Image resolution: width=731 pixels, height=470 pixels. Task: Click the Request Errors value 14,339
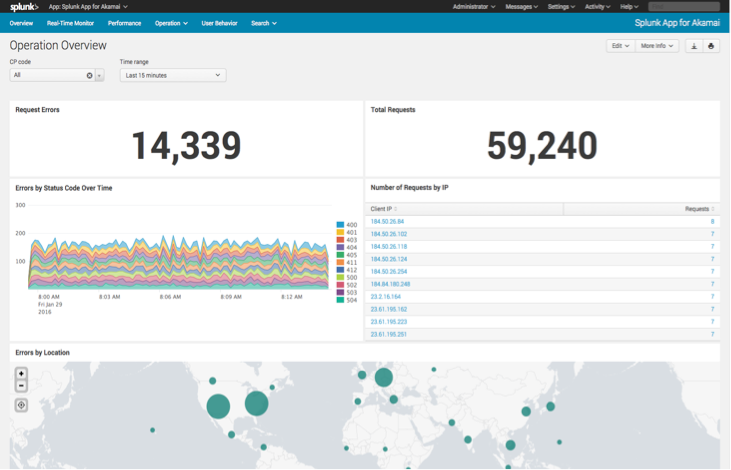tap(186, 146)
